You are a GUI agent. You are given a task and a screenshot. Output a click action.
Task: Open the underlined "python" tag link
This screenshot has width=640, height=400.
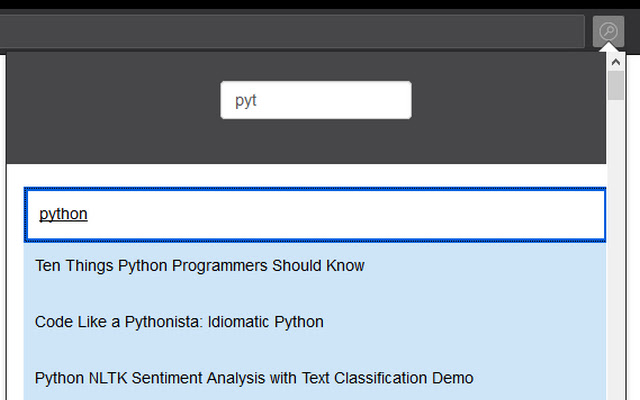[x=63, y=214]
